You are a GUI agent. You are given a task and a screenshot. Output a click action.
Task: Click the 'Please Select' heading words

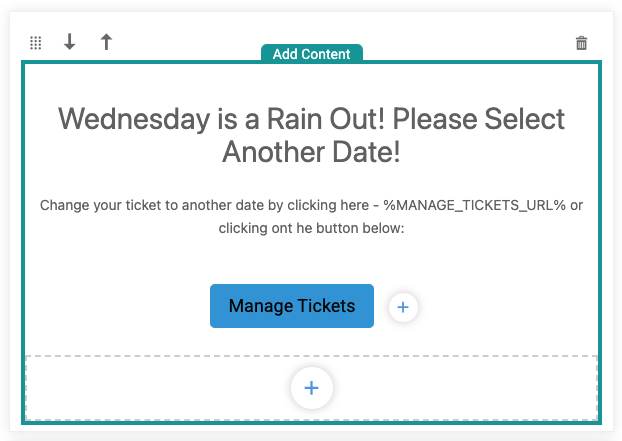[478, 119]
